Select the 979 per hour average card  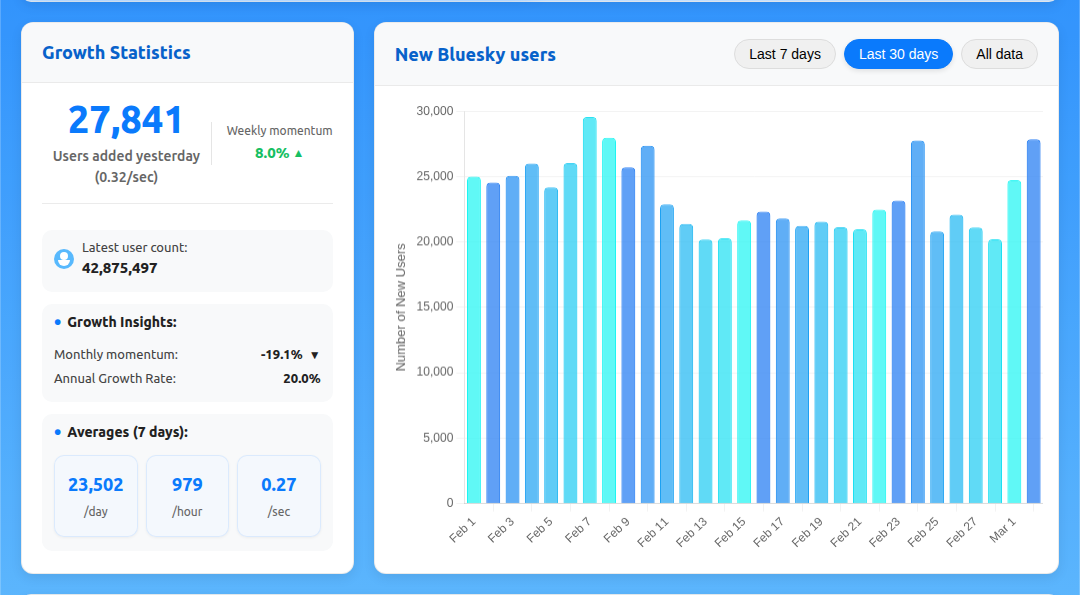[x=187, y=496]
